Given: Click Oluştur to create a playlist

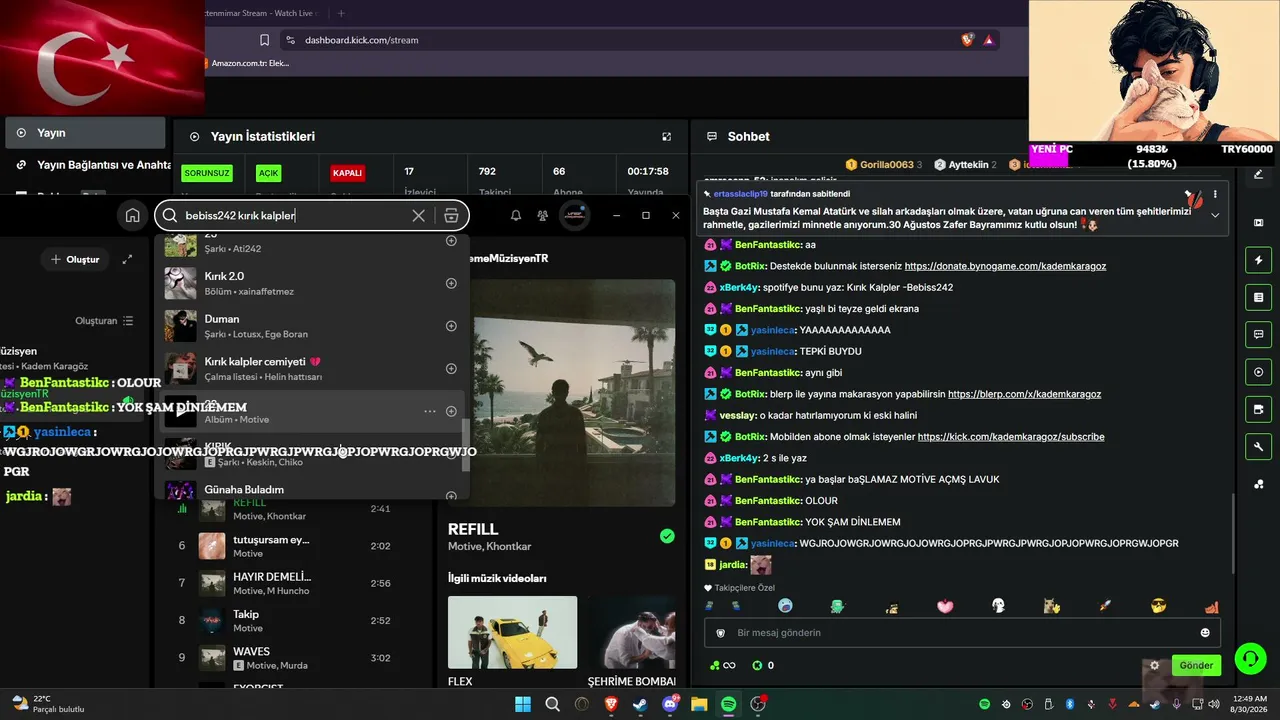Looking at the screenshot, I should pyautogui.click(x=75, y=259).
